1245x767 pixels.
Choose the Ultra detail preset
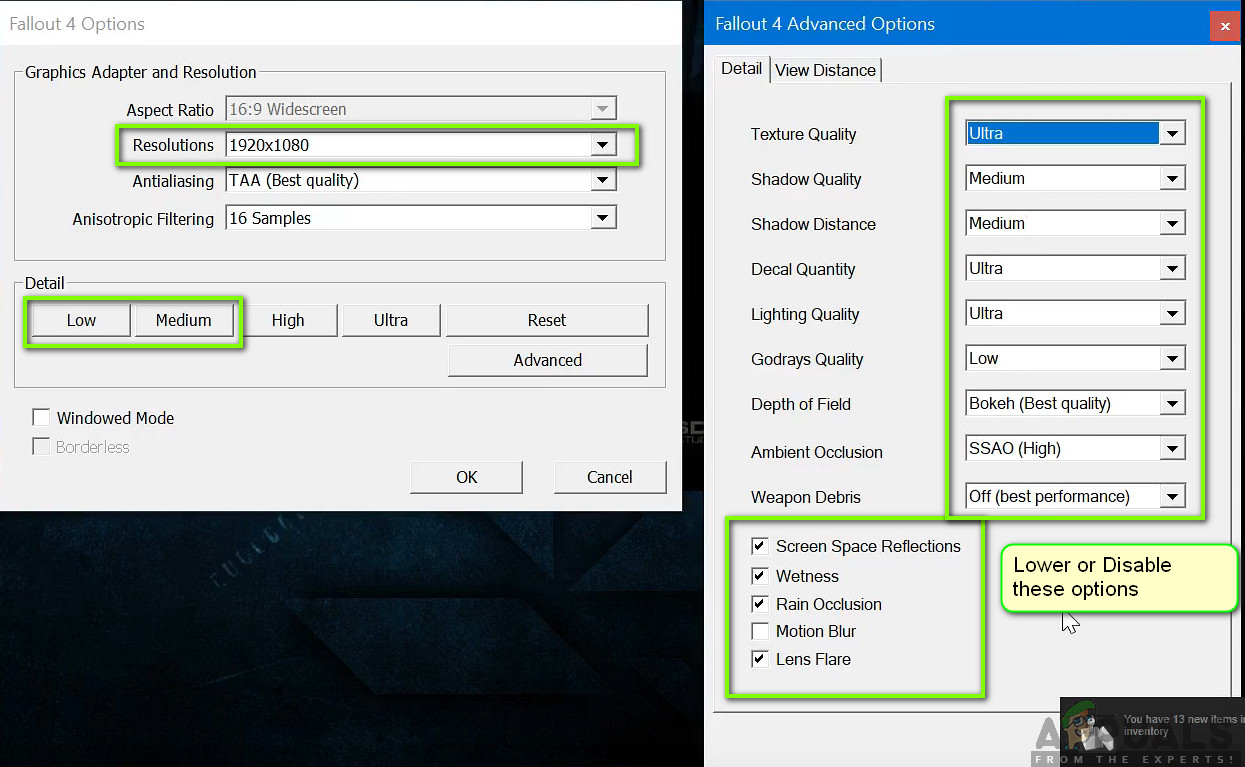point(390,320)
